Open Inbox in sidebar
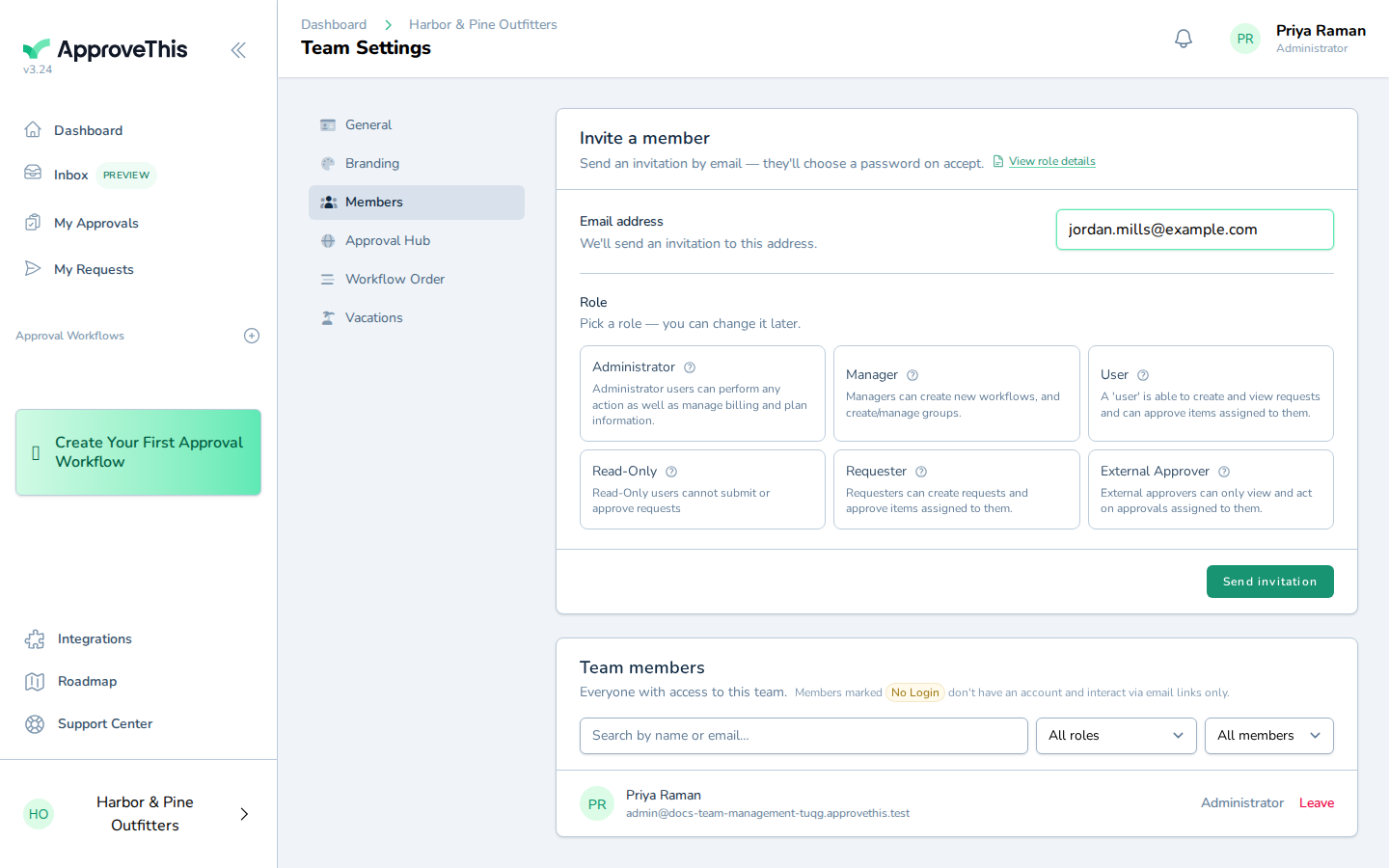Screen dimensions: 1389x868 coord(71,175)
